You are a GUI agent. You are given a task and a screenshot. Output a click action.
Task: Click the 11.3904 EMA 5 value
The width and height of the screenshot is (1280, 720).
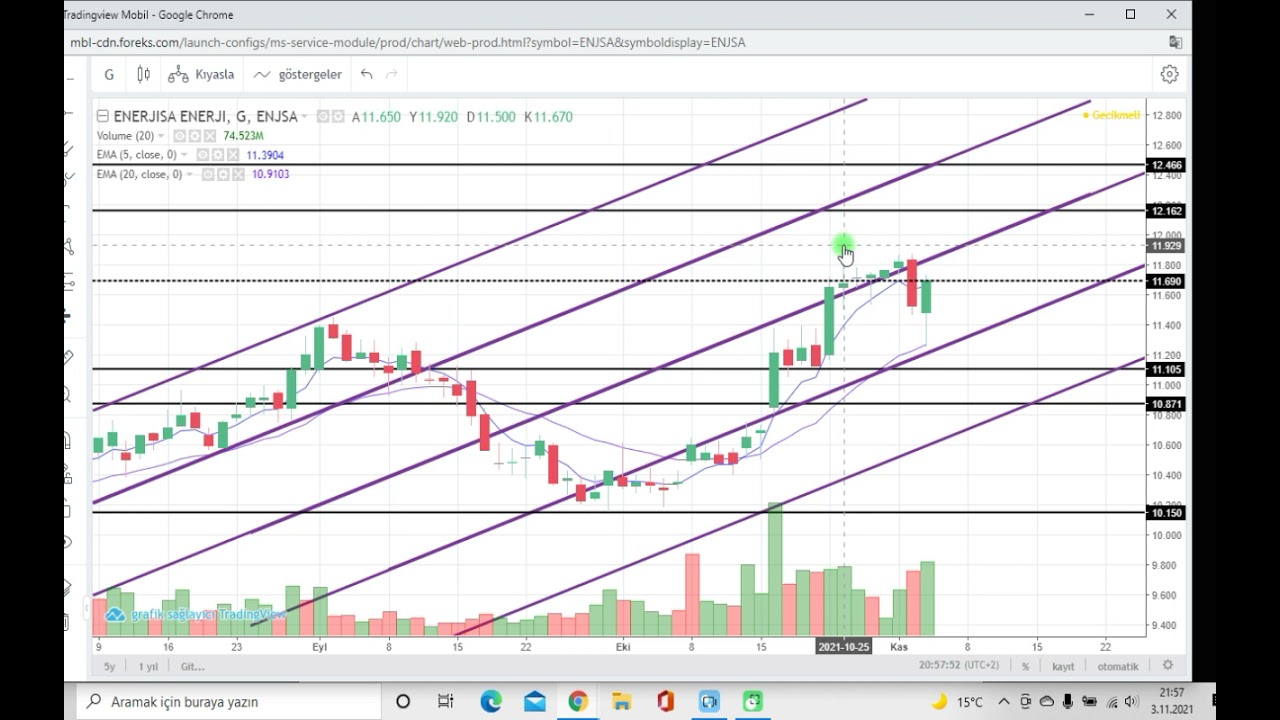[265, 155]
